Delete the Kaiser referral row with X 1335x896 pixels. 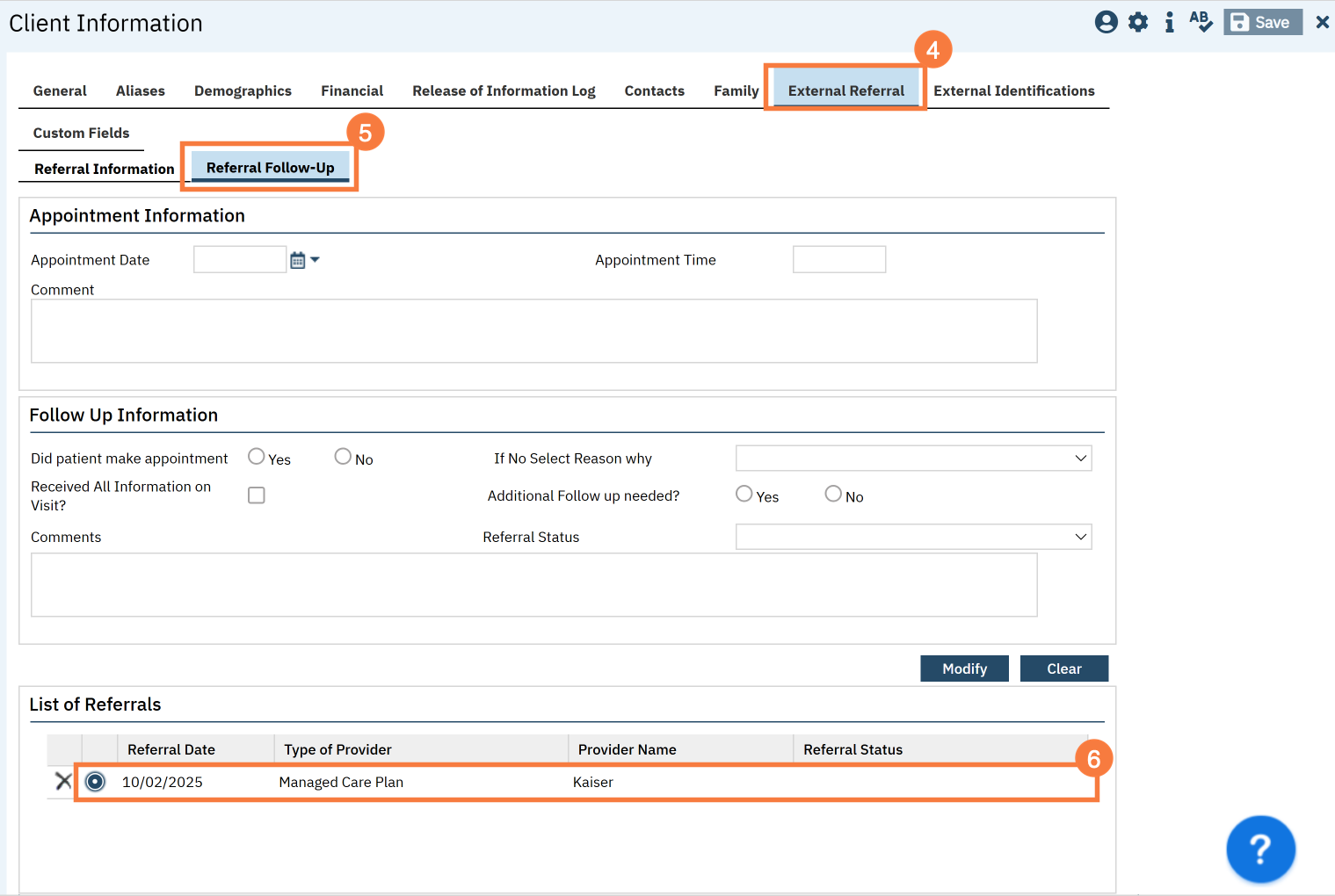(x=63, y=781)
